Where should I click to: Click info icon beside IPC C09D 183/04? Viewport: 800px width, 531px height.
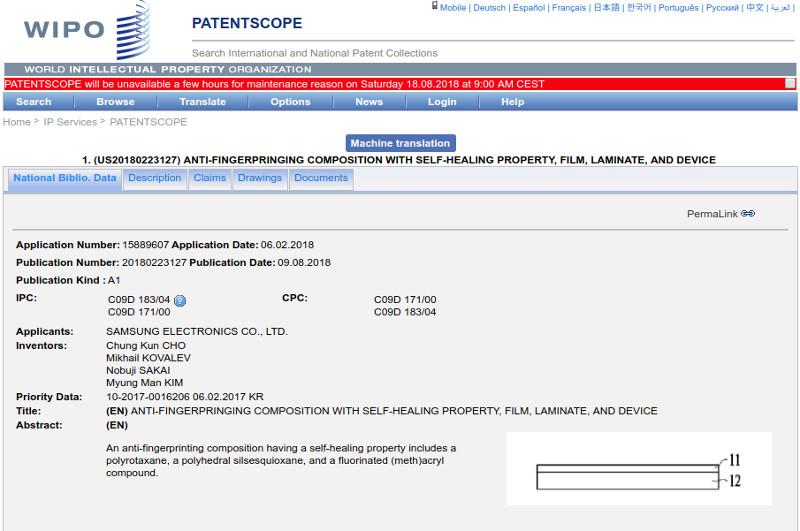(180, 300)
